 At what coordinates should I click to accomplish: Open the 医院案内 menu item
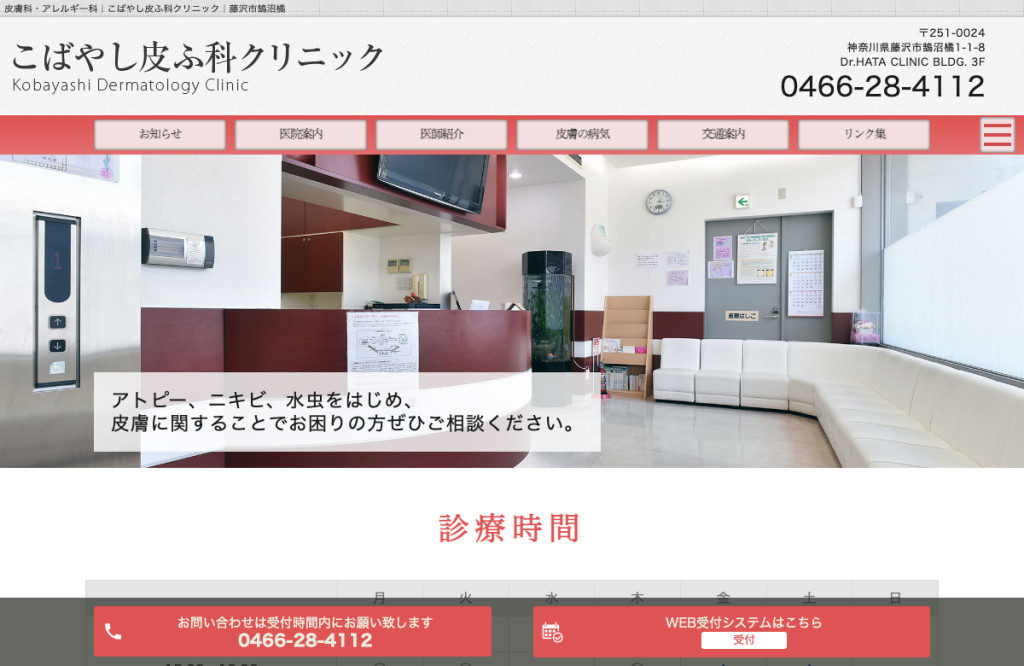[300, 135]
